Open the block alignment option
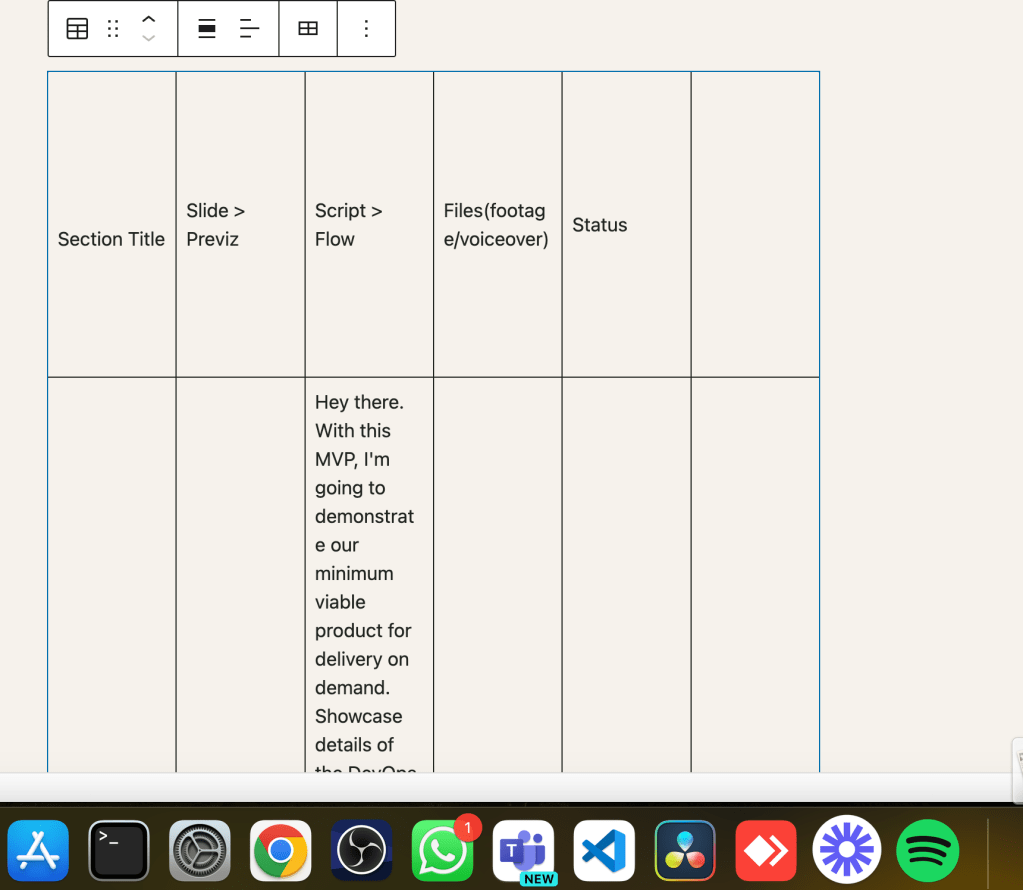Screen dimensions: 1023x890 point(207,29)
